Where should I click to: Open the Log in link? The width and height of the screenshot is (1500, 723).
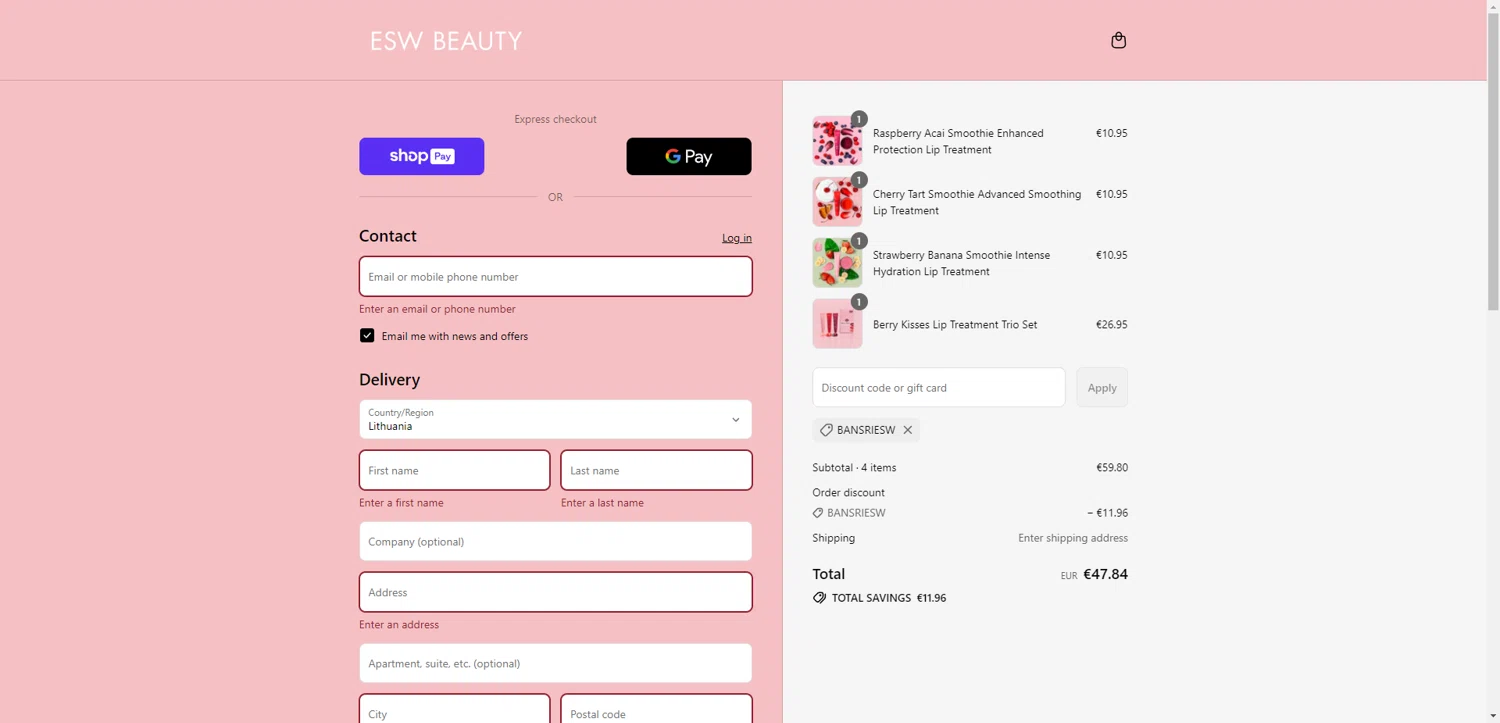click(737, 238)
